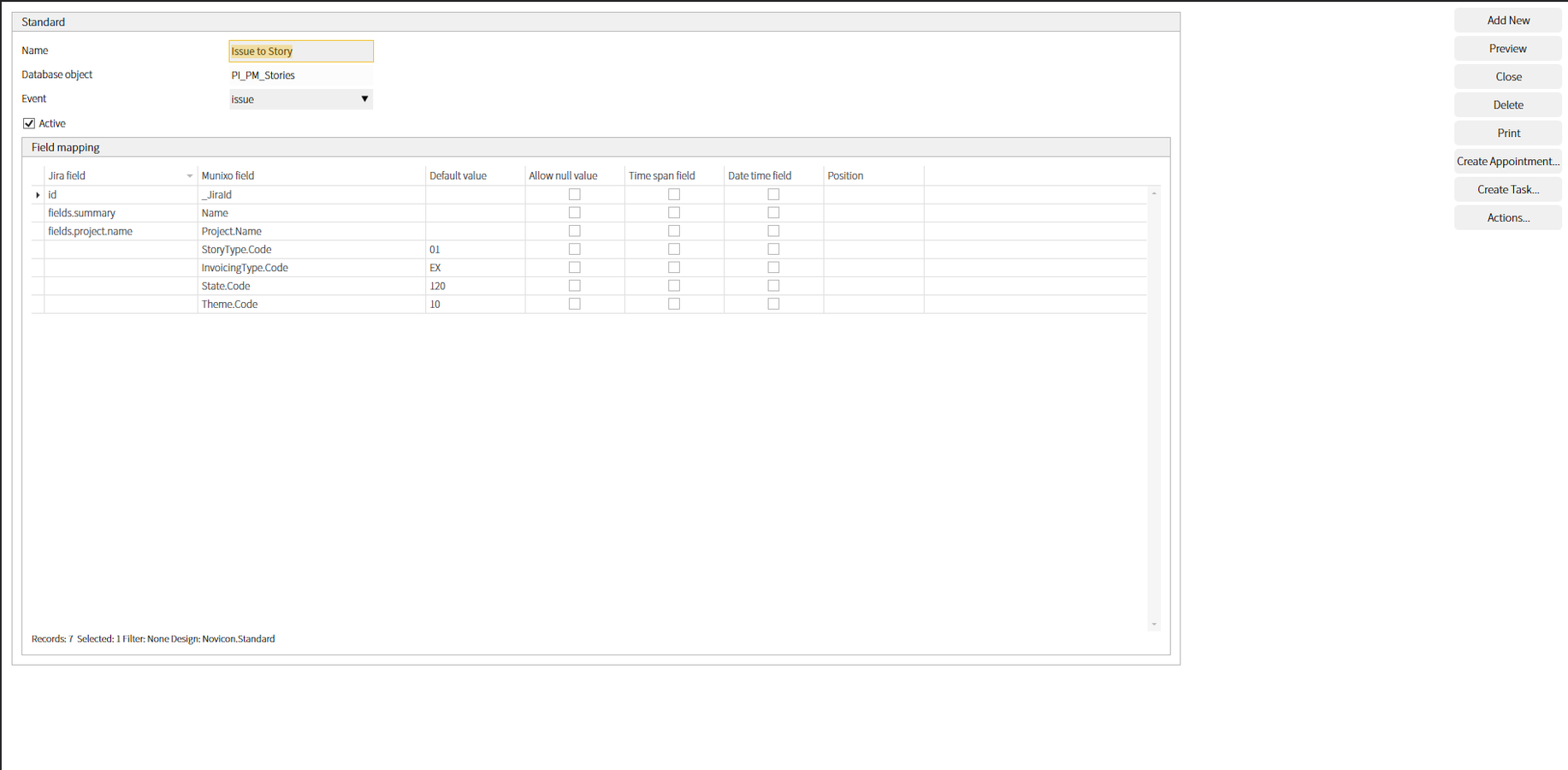Viewport: 1568px width, 770px height.
Task: Click the 'Project.Name' cell
Action: [x=311, y=231]
